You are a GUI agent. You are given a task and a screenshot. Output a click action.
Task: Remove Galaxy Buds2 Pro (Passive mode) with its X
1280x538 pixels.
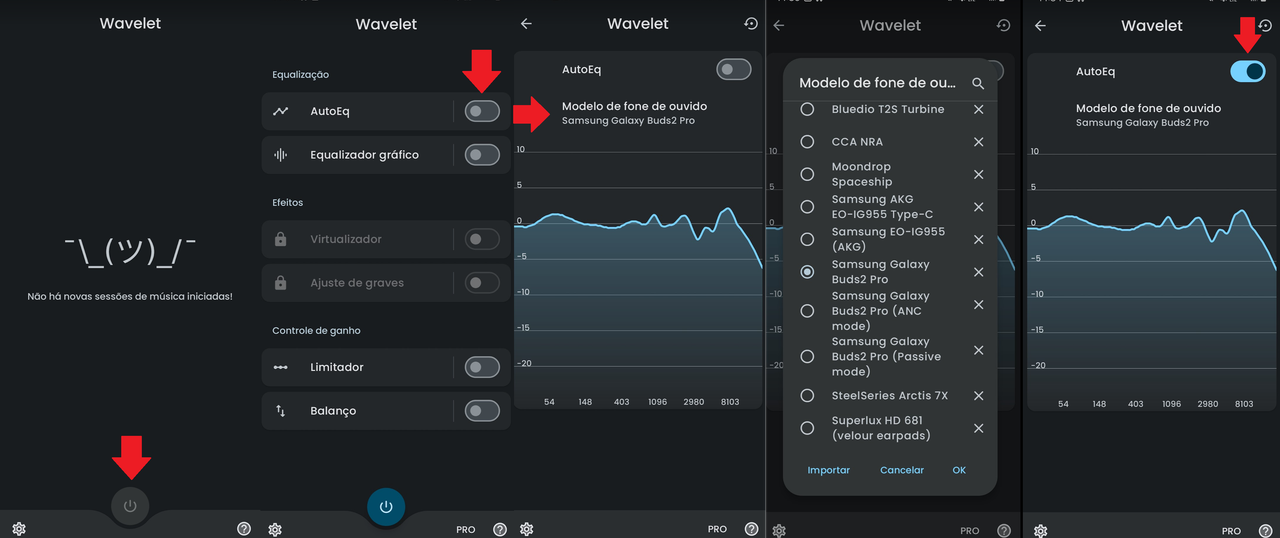979,351
